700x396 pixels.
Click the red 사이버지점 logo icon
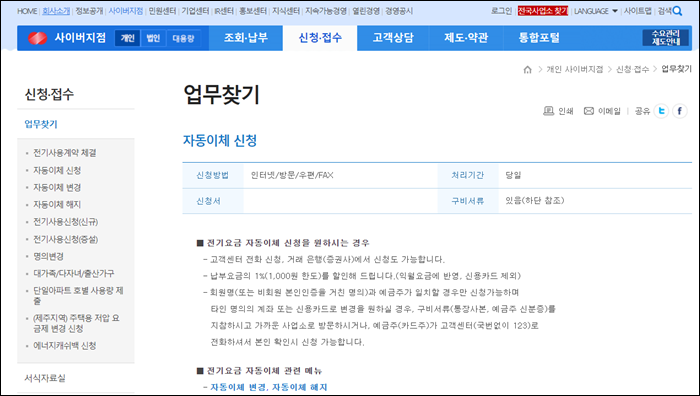tap(38, 38)
